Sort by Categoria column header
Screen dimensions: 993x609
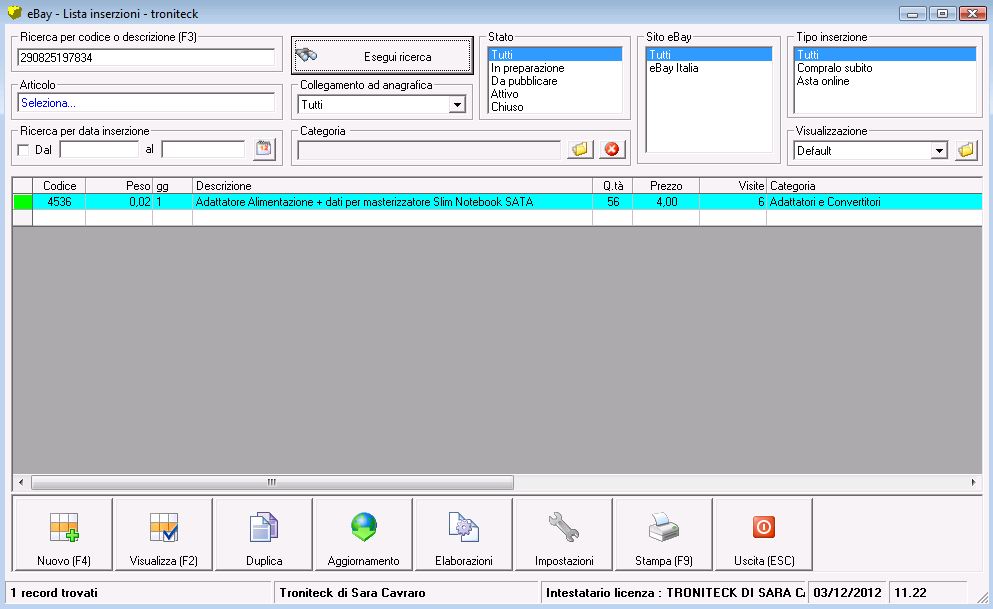point(874,185)
